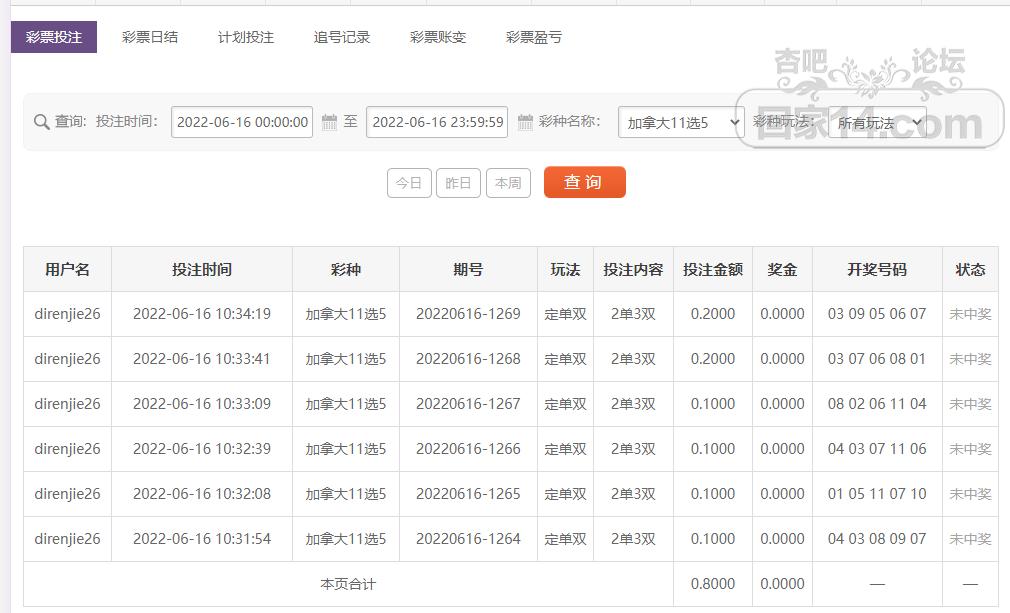Click the start time input field
The width and height of the screenshot is (1010, 613).
point(241,121)
